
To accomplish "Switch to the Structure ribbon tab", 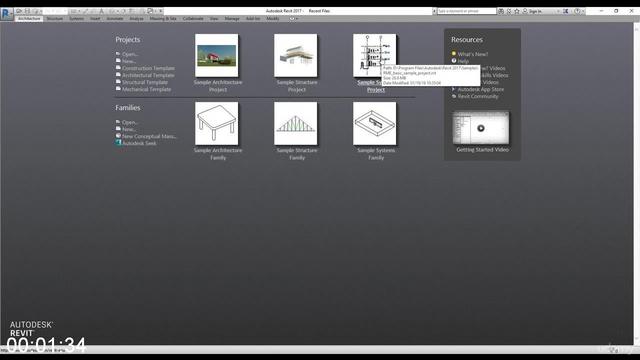I will (55, 18).
